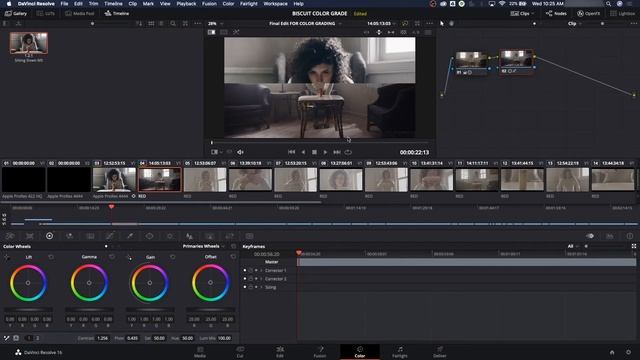Image resolution: width=640 pixels, height=360 pixels.
Task: Open the Workspace menu
Action: (x=275, y=4)
